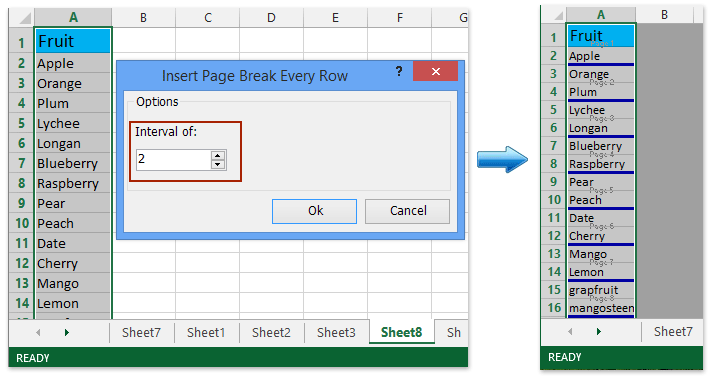This screenshot has width=709, height=377.
Task: Open the dialog's question mark help button
Action: point(399,71)
